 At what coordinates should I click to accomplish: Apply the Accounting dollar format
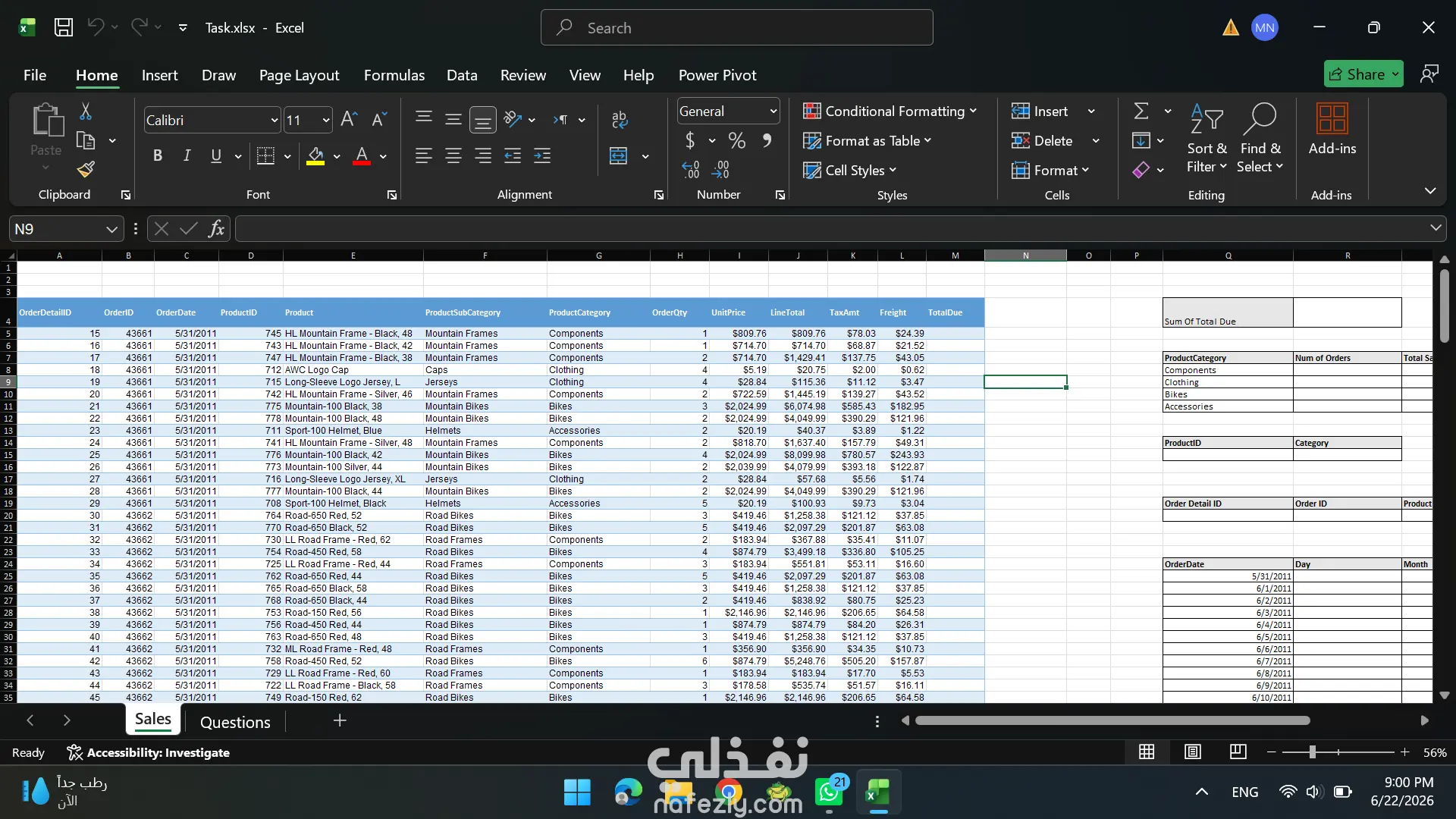pos(689,140)
